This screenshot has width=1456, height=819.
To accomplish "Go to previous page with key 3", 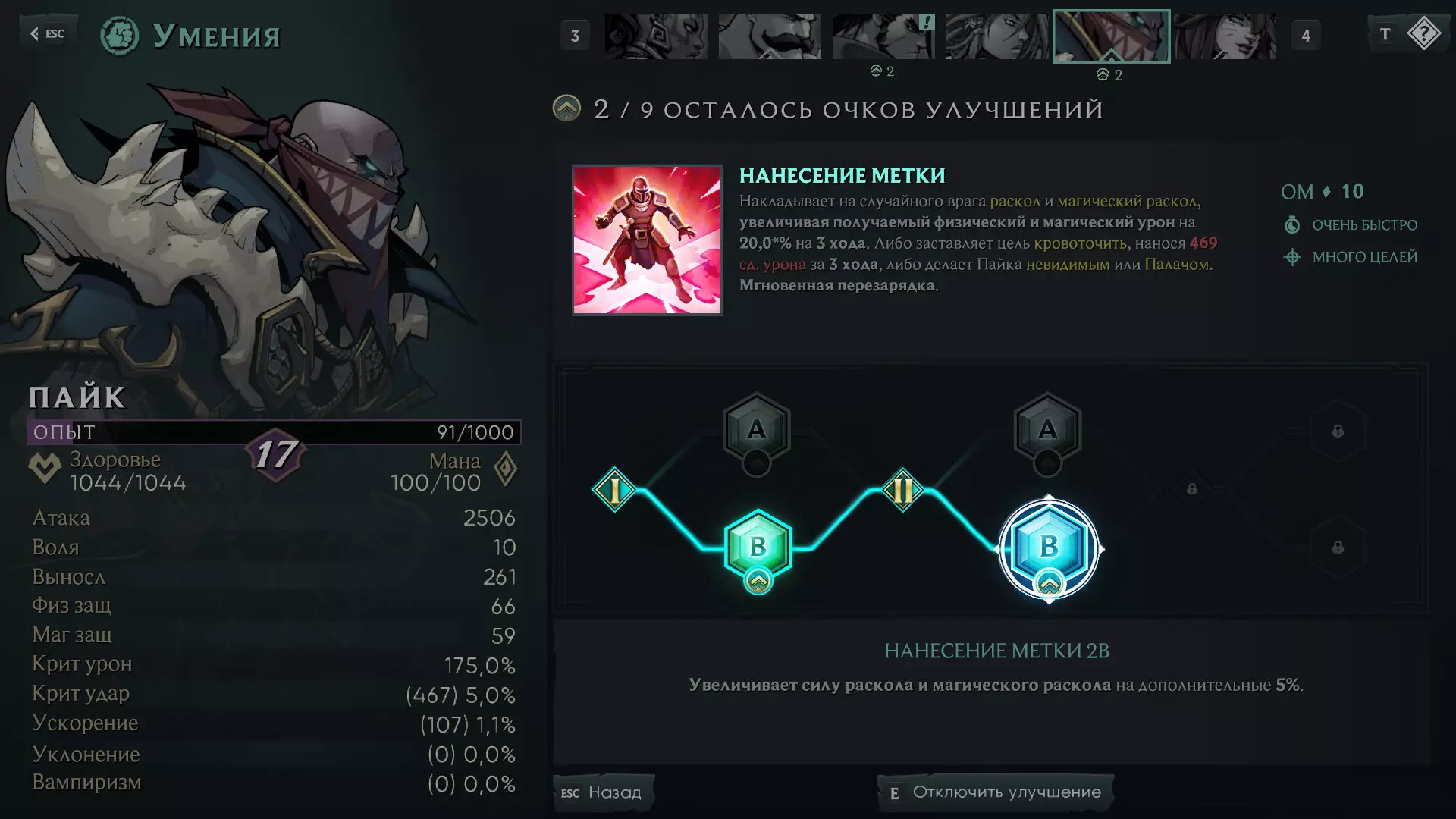I will [x=575, y=36].
